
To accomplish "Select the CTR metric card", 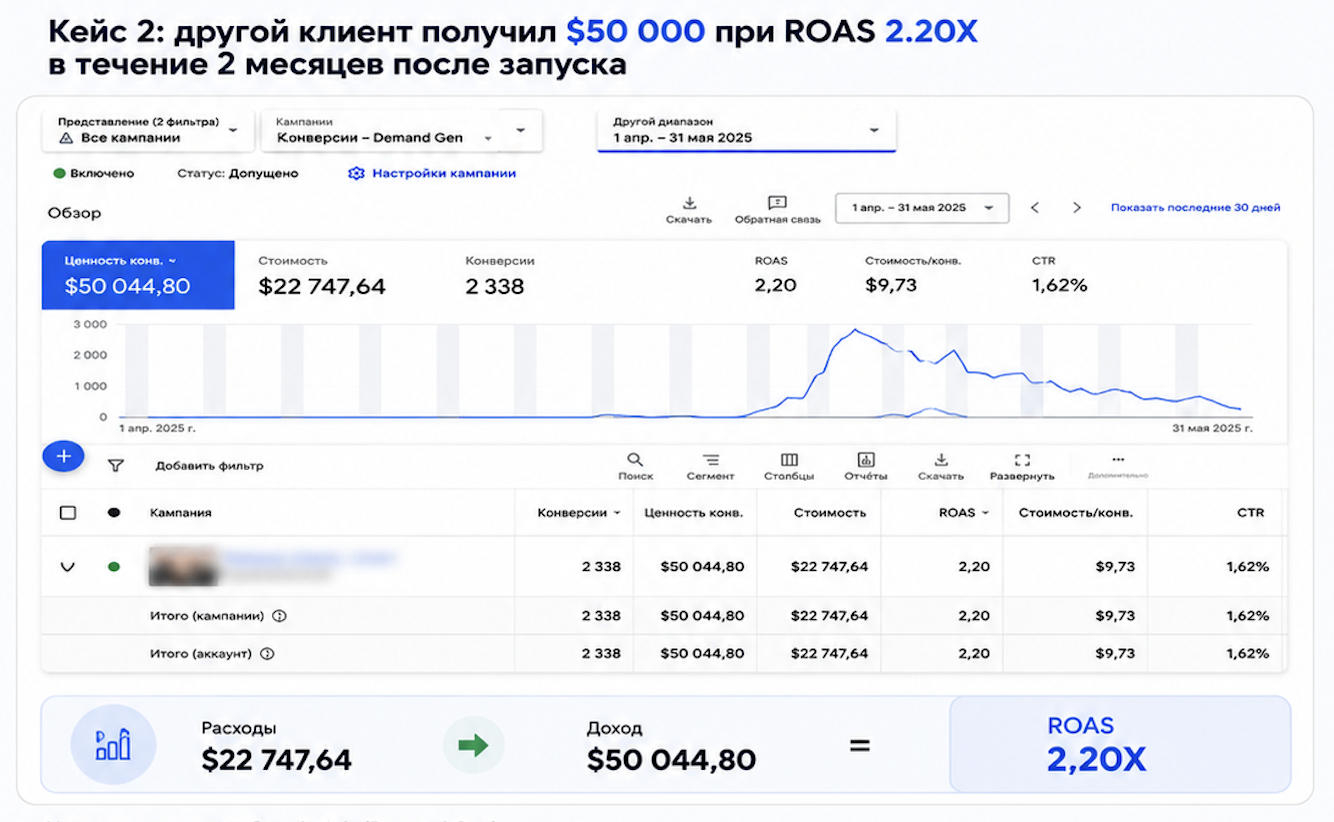I will [1059, 275].
